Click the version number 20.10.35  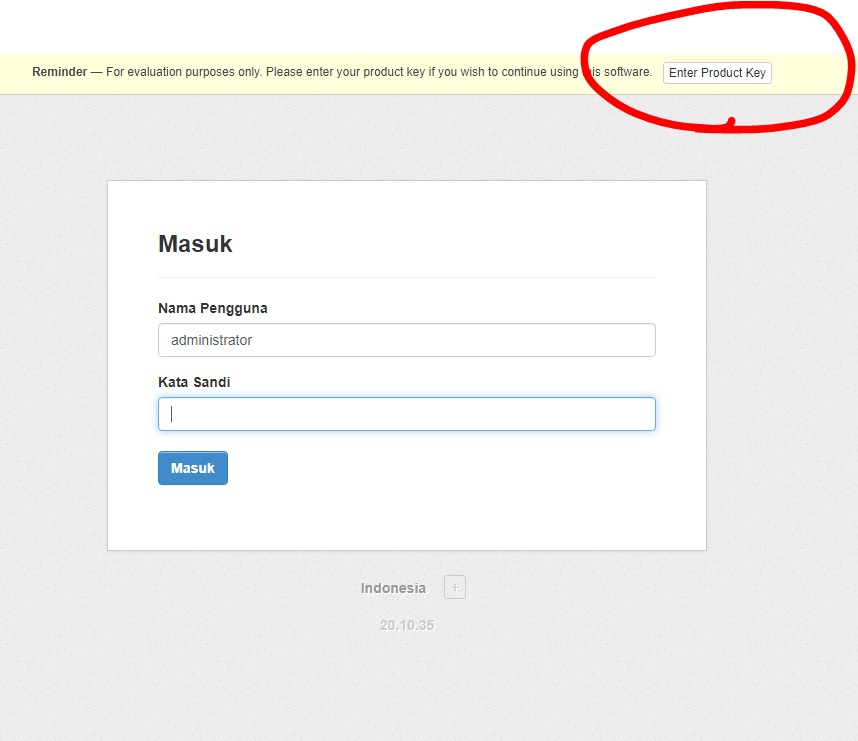pyautogui.click(x=407, y=625)
